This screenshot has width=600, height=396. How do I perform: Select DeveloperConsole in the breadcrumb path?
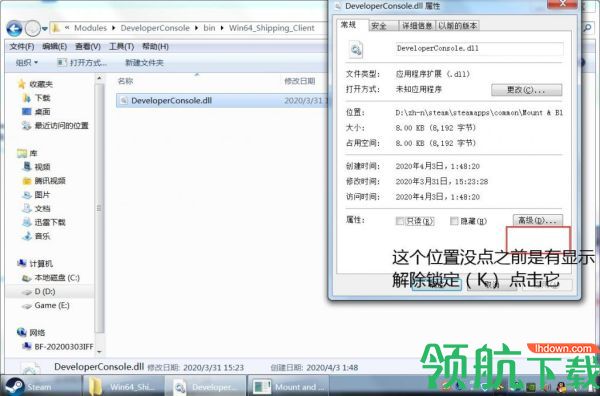point(155,28)
